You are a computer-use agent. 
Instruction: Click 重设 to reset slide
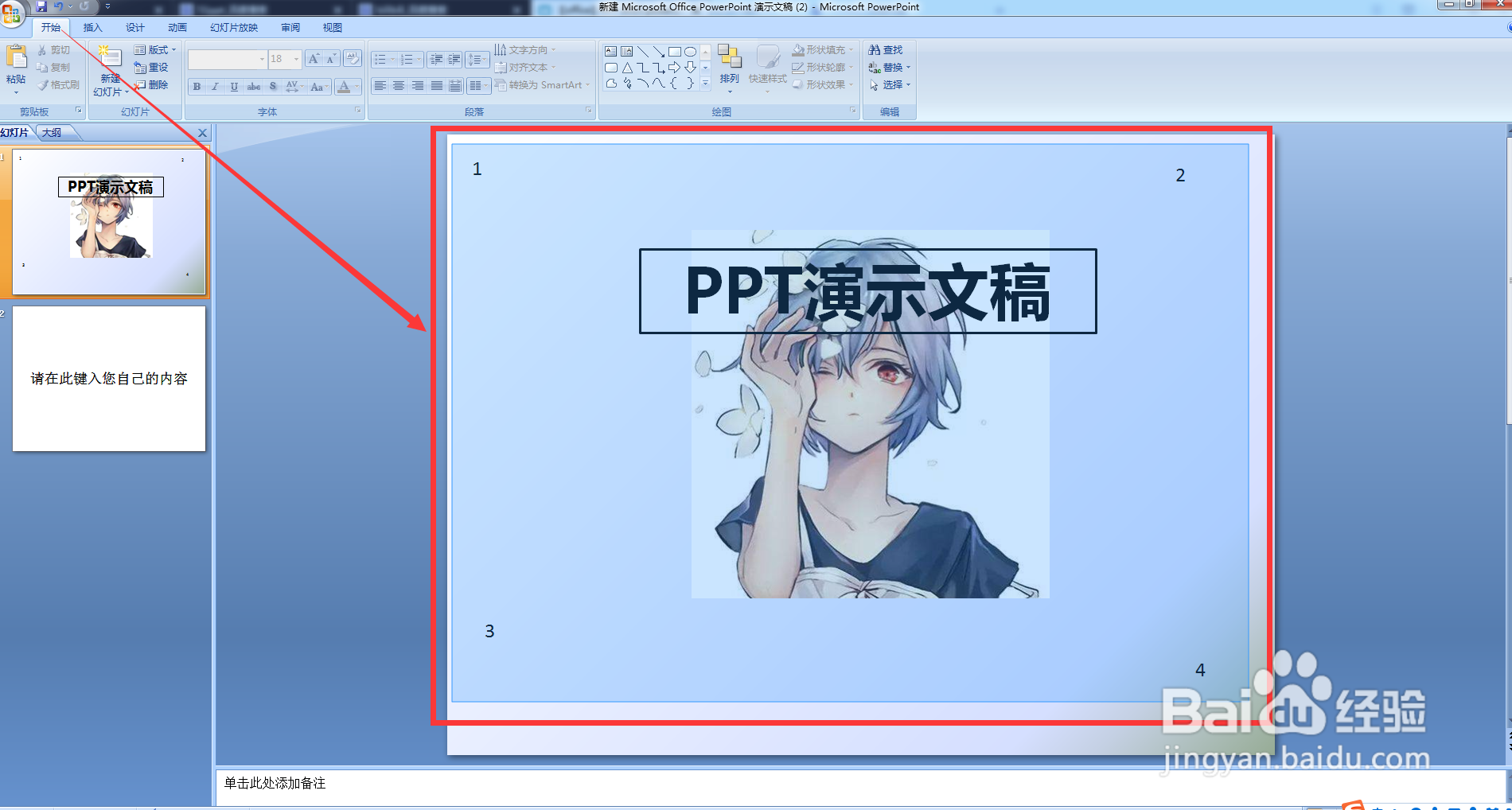coord(151,68)
